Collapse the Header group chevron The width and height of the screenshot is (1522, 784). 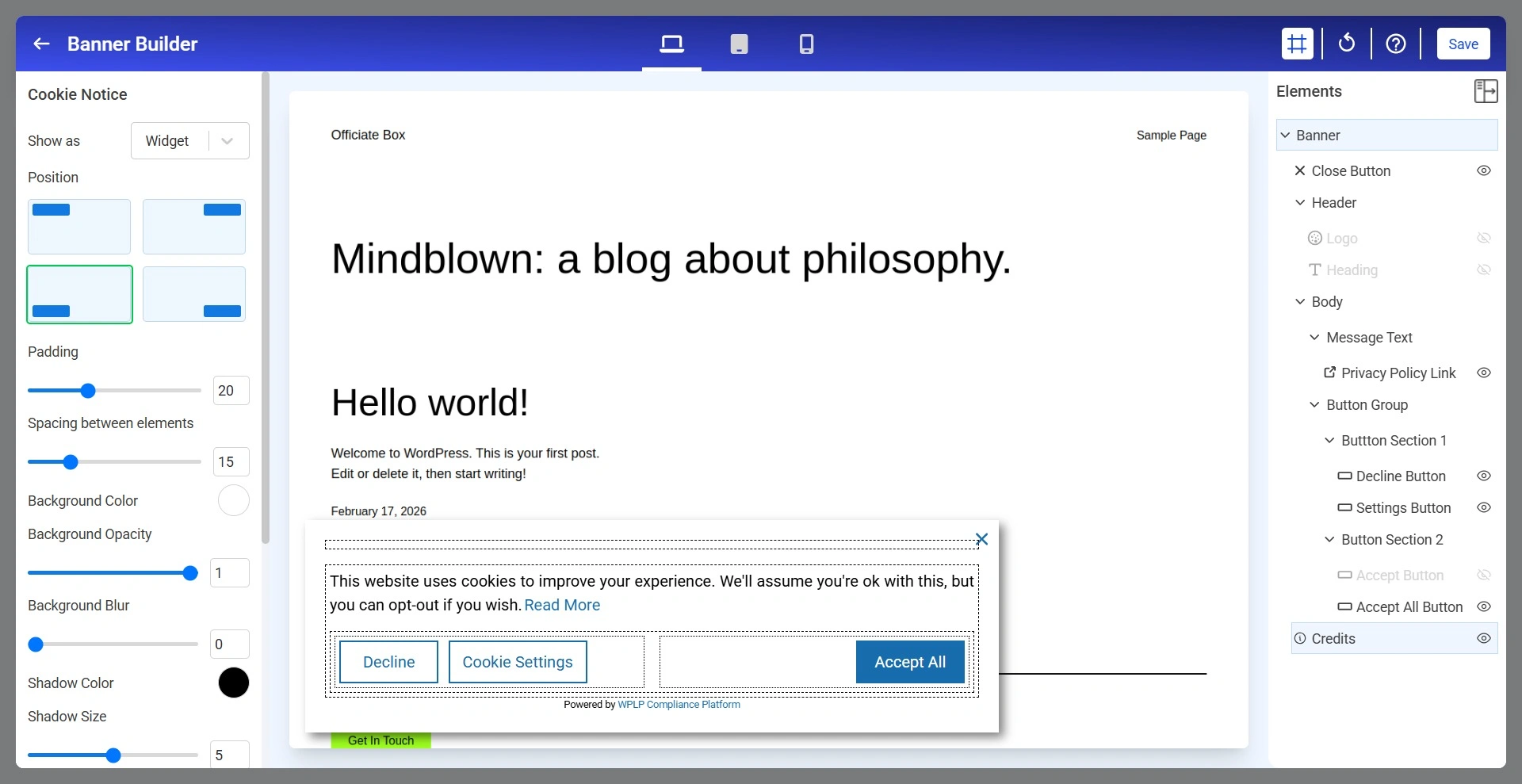1300,202
